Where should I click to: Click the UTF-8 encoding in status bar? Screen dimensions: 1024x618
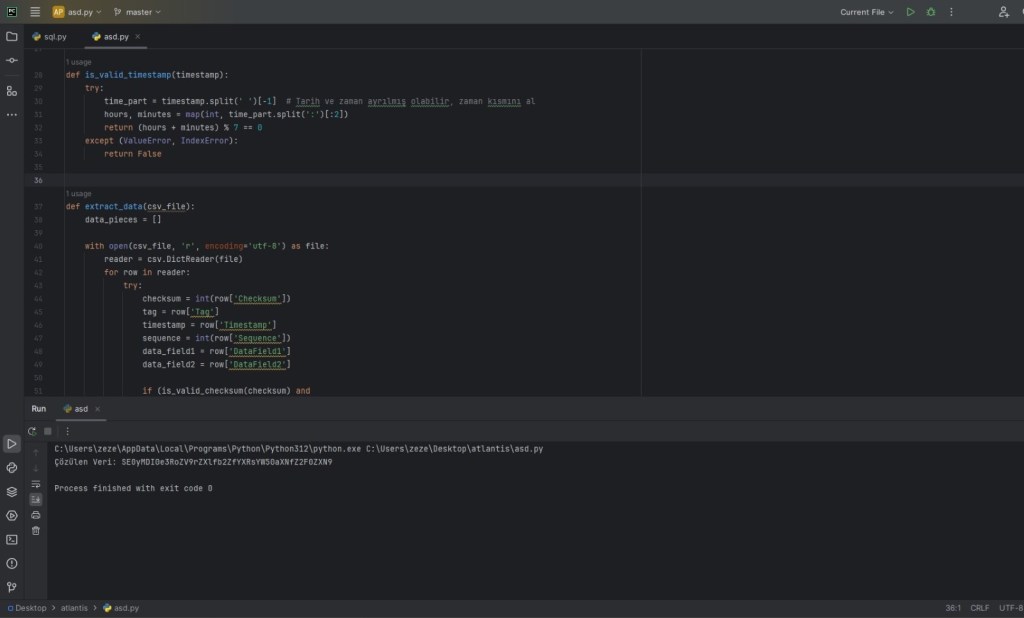point(1010,608)
